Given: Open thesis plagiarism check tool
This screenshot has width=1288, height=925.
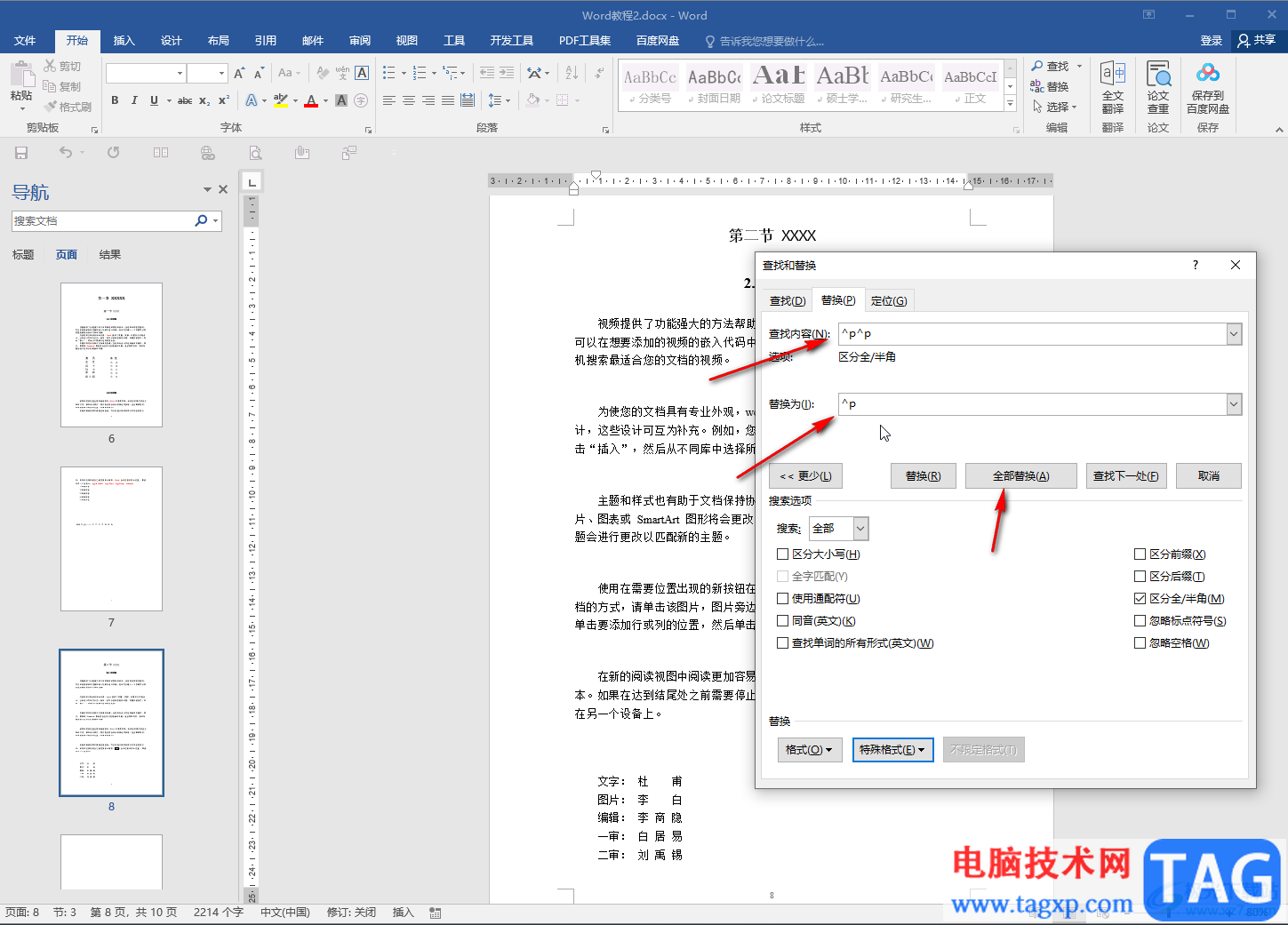Looking at the screenshot, I should [1158, 88].
